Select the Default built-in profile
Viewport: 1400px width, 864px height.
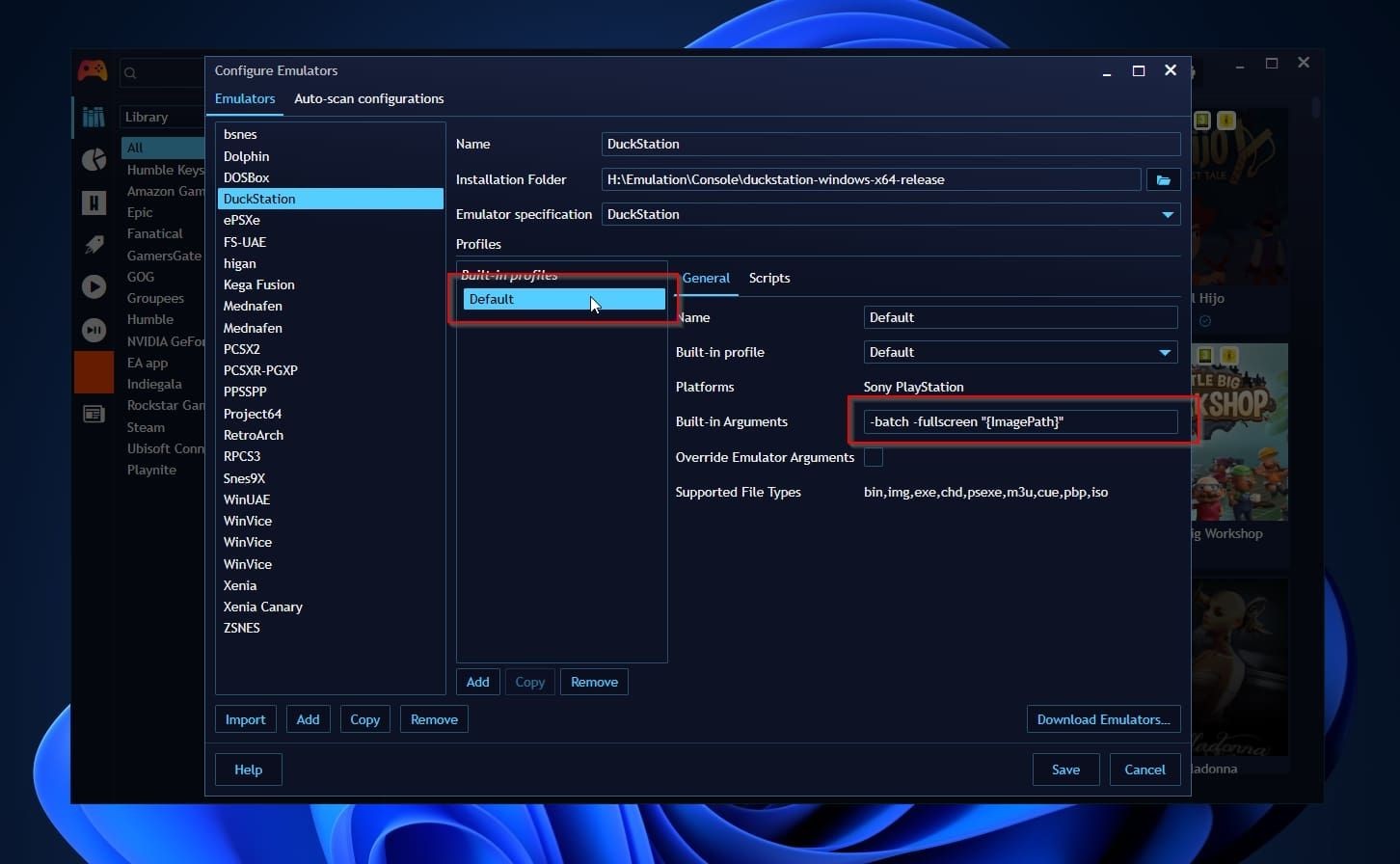pos(564,299)
